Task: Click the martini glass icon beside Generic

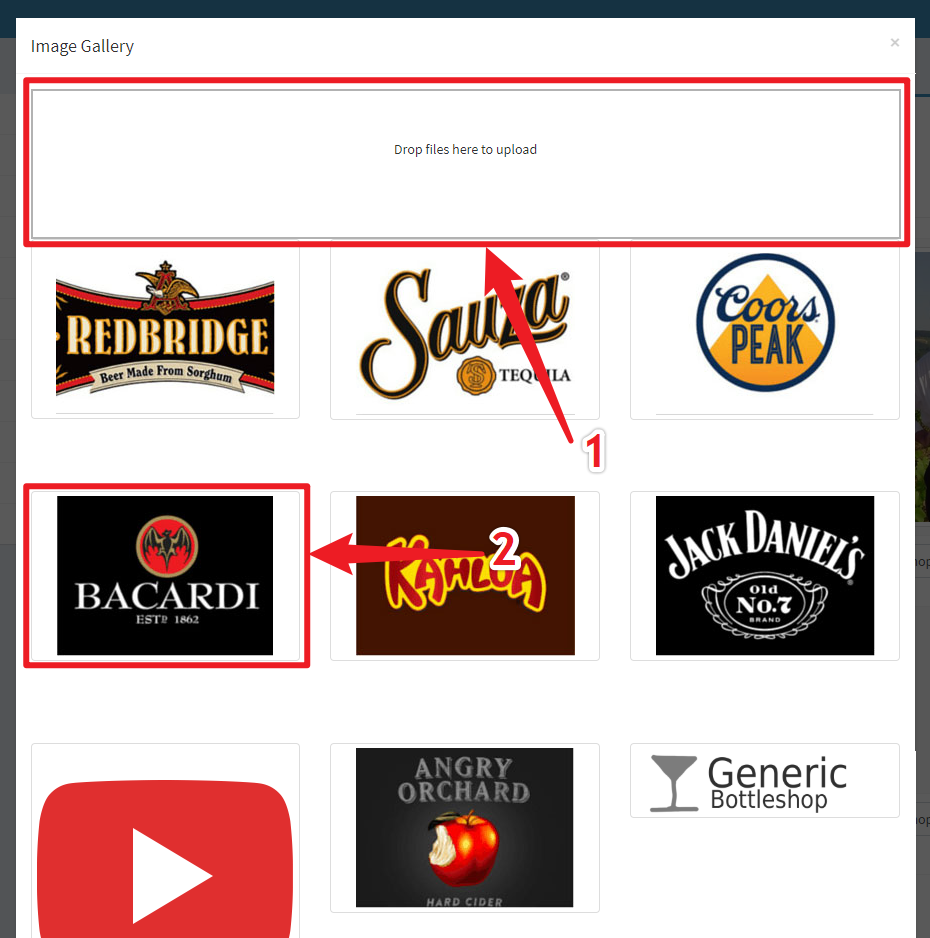Action: point(672,782)
